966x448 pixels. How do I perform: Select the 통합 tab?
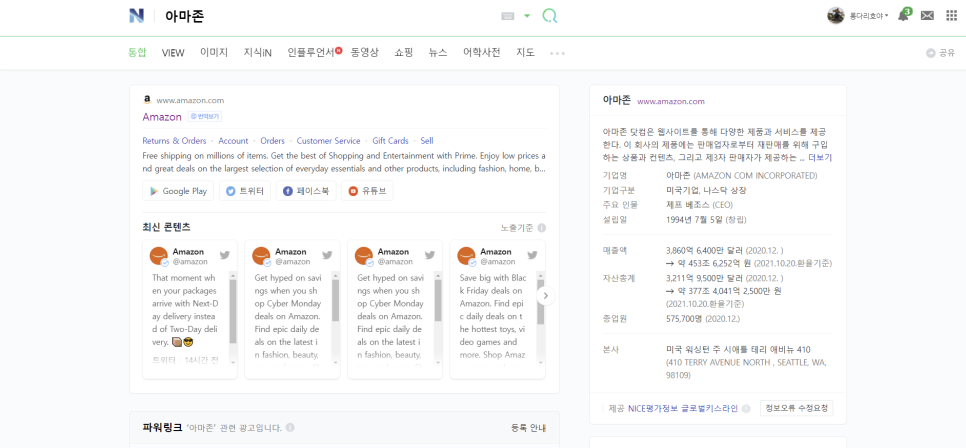[x=137, y=53]
